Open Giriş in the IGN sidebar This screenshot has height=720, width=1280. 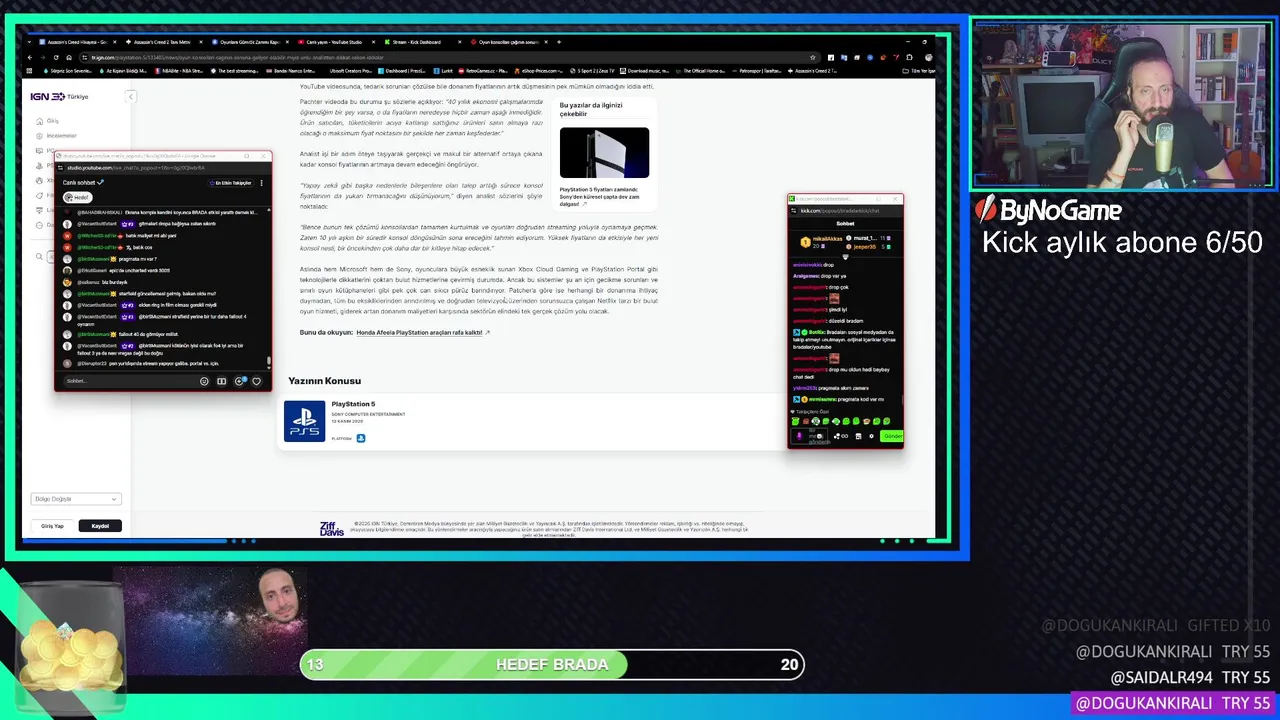(52, 121)
